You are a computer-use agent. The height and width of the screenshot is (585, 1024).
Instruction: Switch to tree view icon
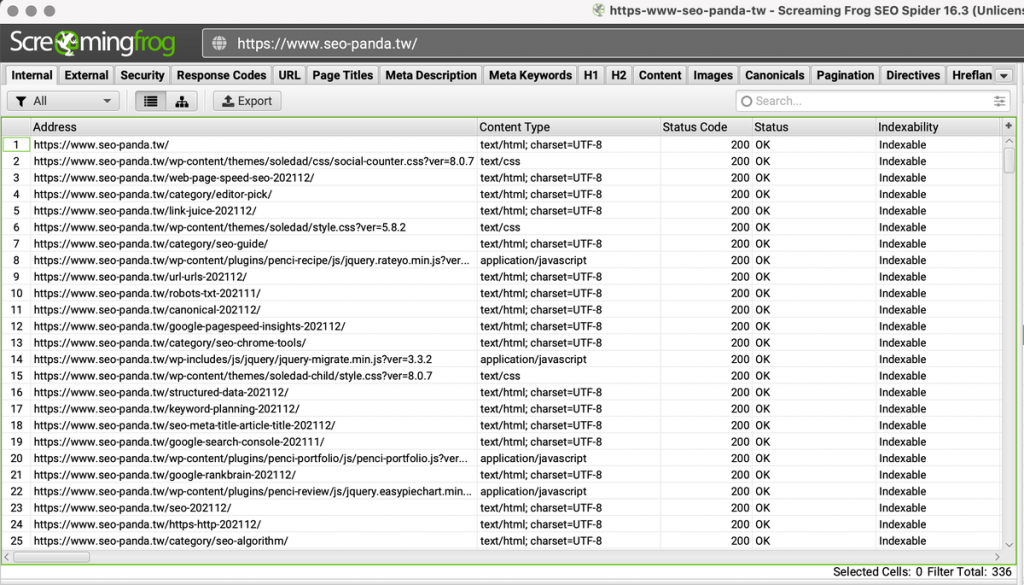pos(182,101)
